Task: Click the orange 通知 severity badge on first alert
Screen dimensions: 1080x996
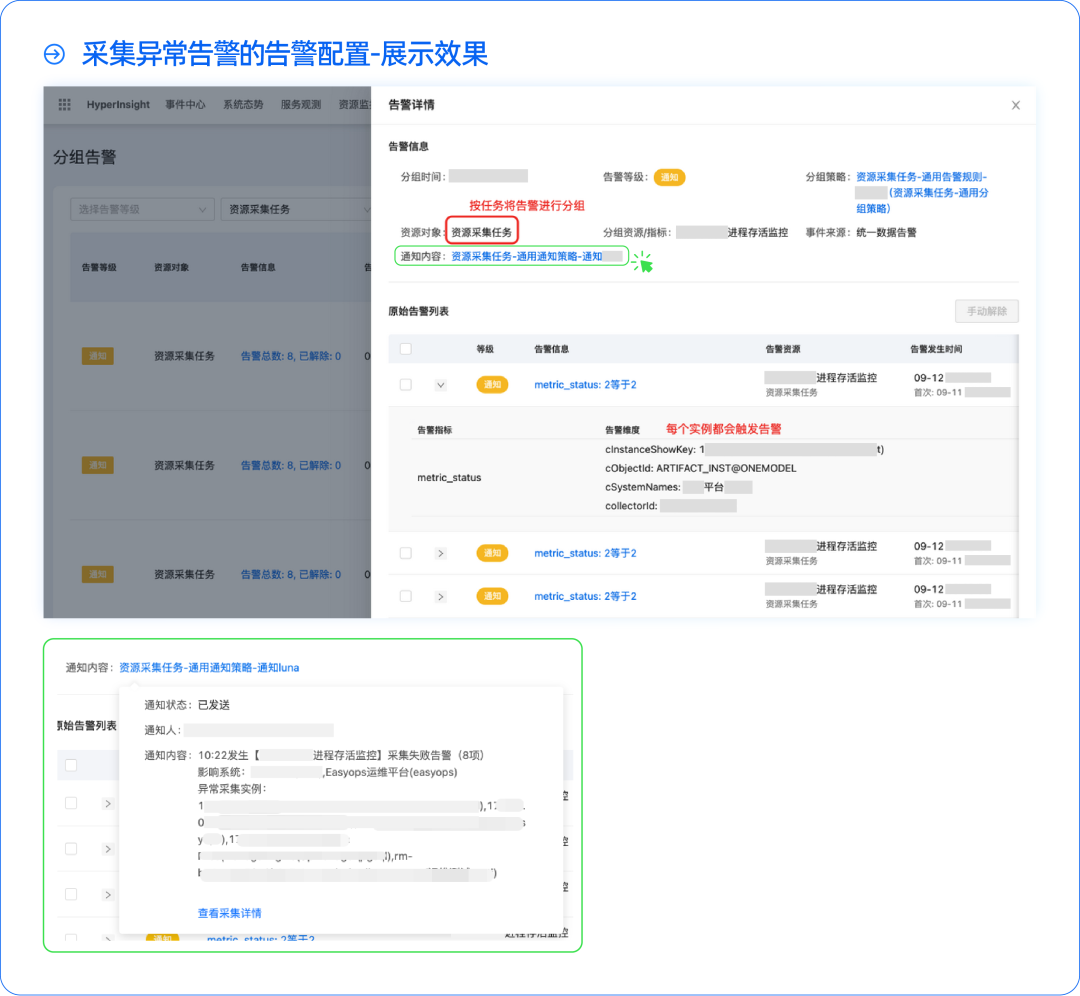Action: click(492, 384)
